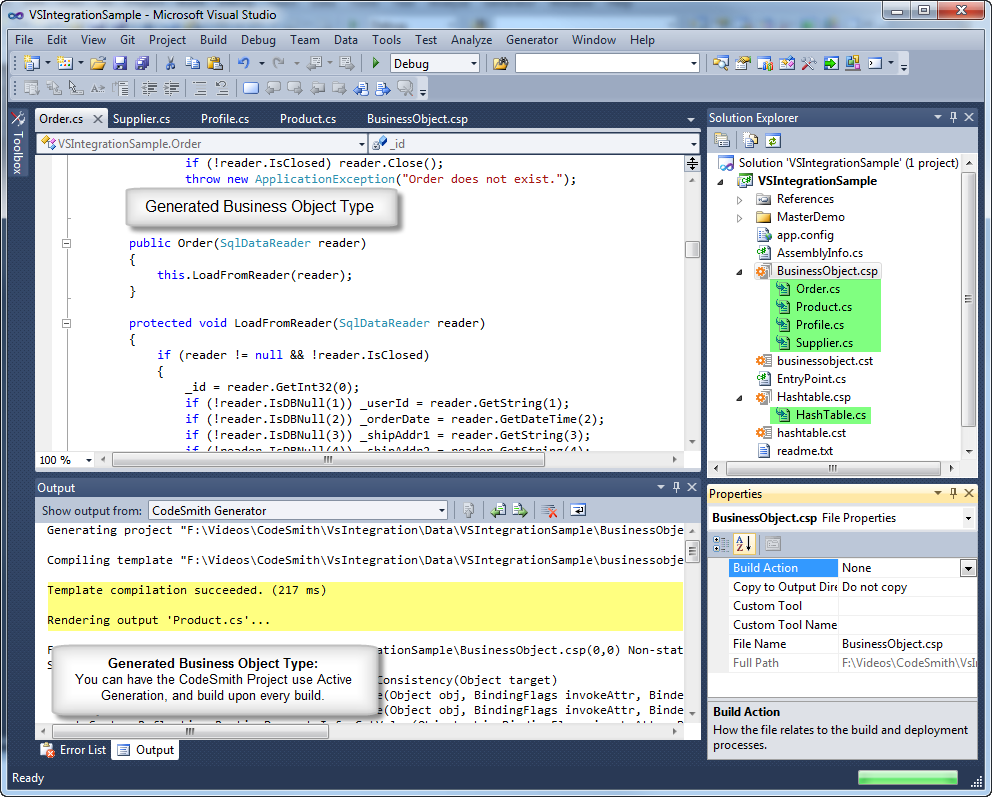Image resolution: width=992 pixels, height=797 pixels.
Task: Toggle auto-hide pin on Solution Explorer
Action: (x=953, y=117)
